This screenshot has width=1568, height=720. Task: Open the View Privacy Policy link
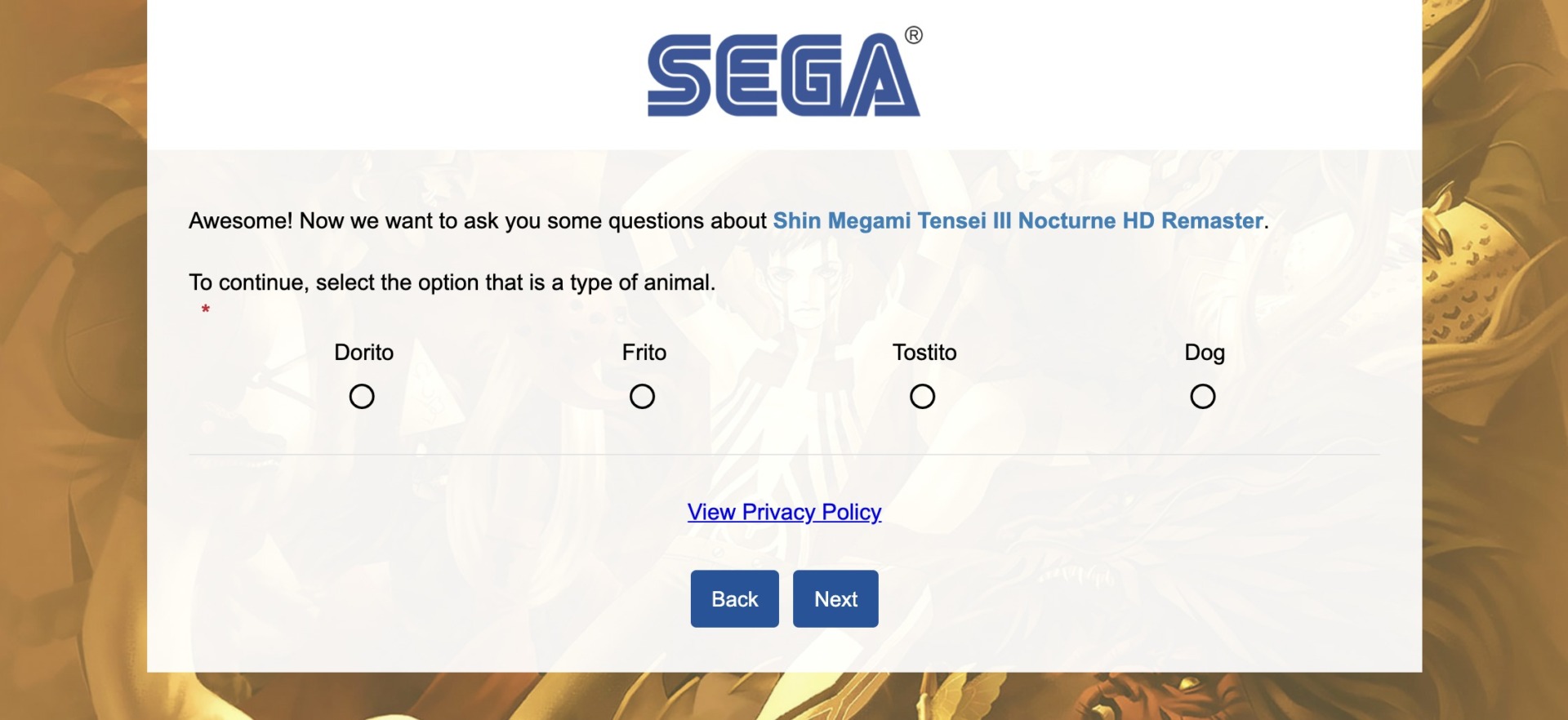[784, 512]
